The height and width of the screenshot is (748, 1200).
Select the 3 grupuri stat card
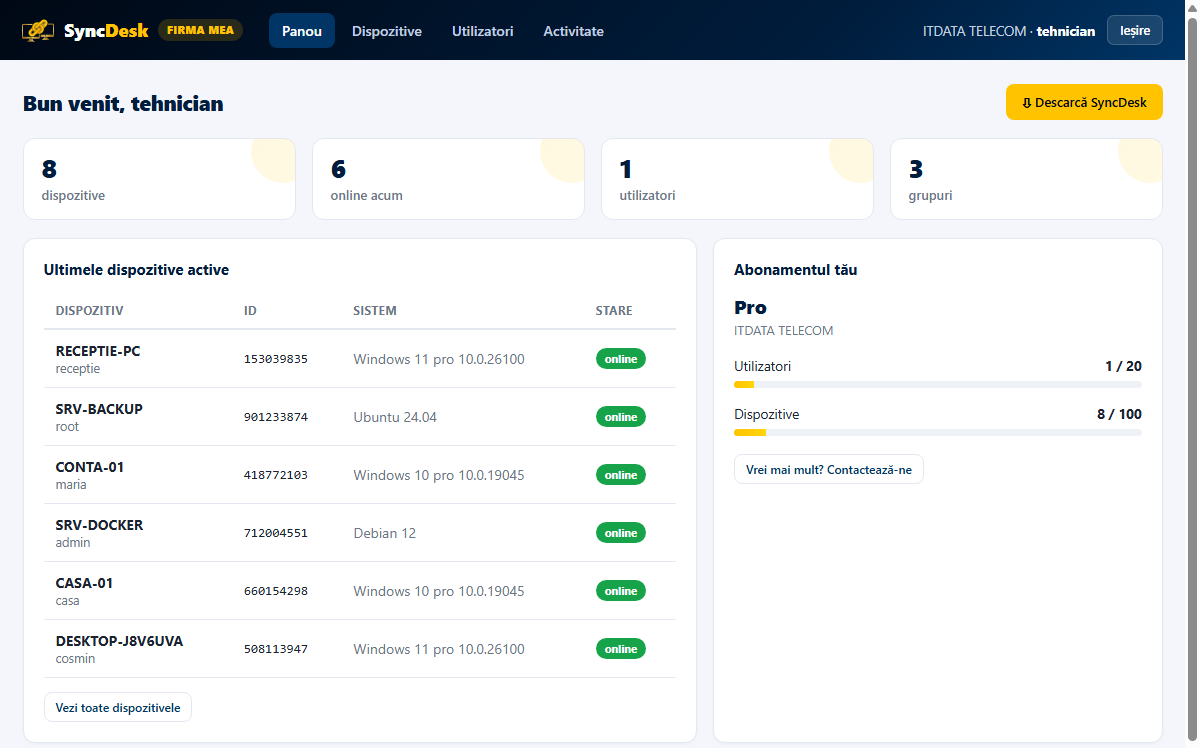pyautogui.click(x=1026, y=179)
